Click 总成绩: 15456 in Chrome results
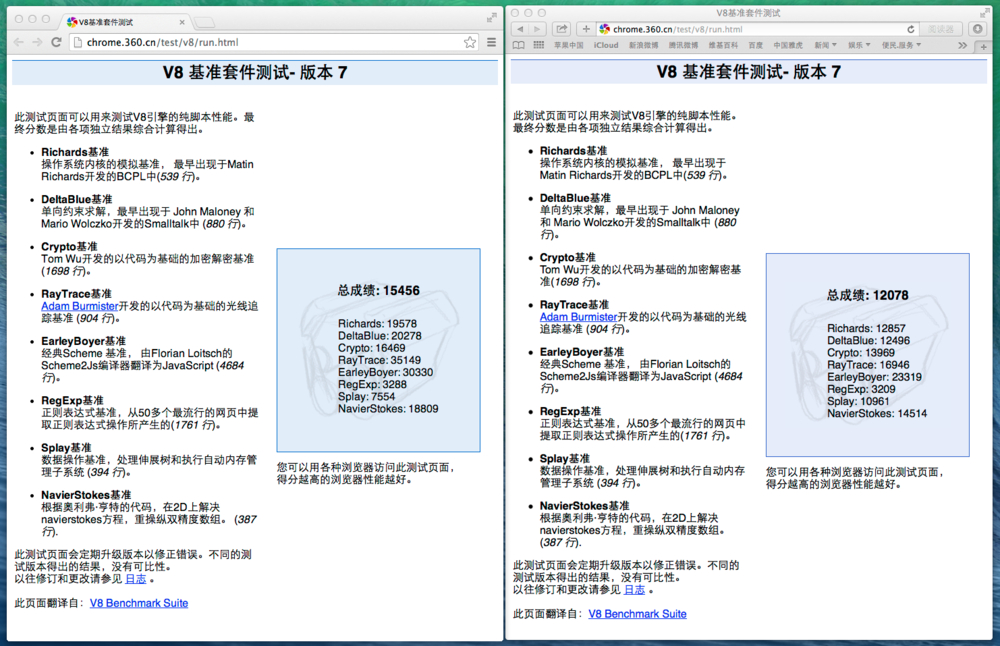 (379, 291)
